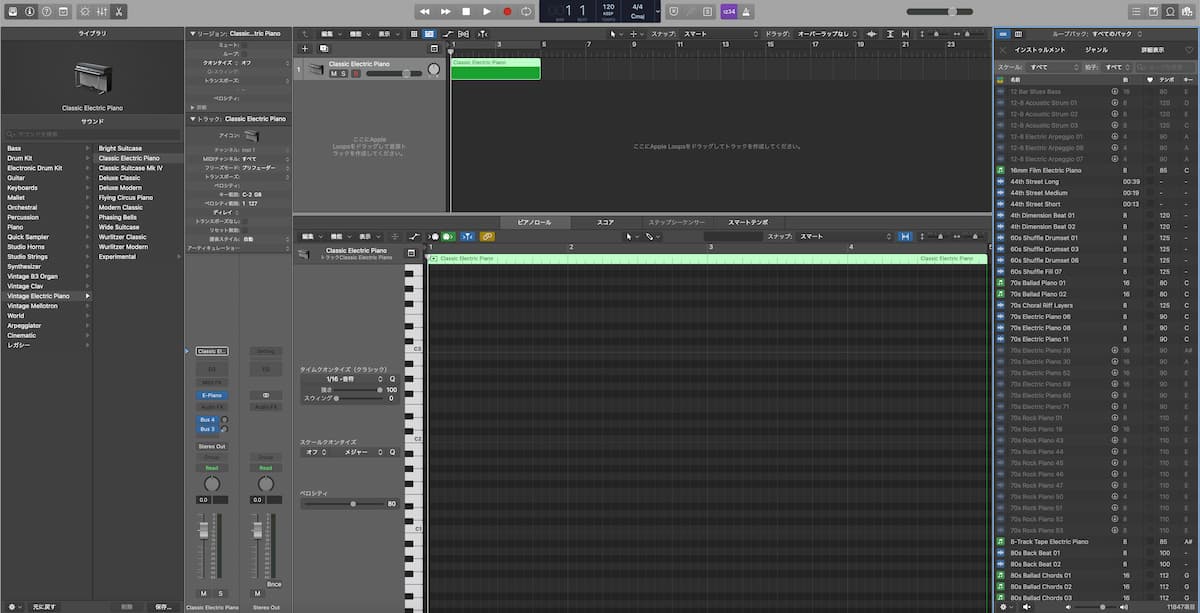Start playback with the Play transport button
Image resolution: width=1200 pixels, height=613 pixels.
click(x=487, y=11)
